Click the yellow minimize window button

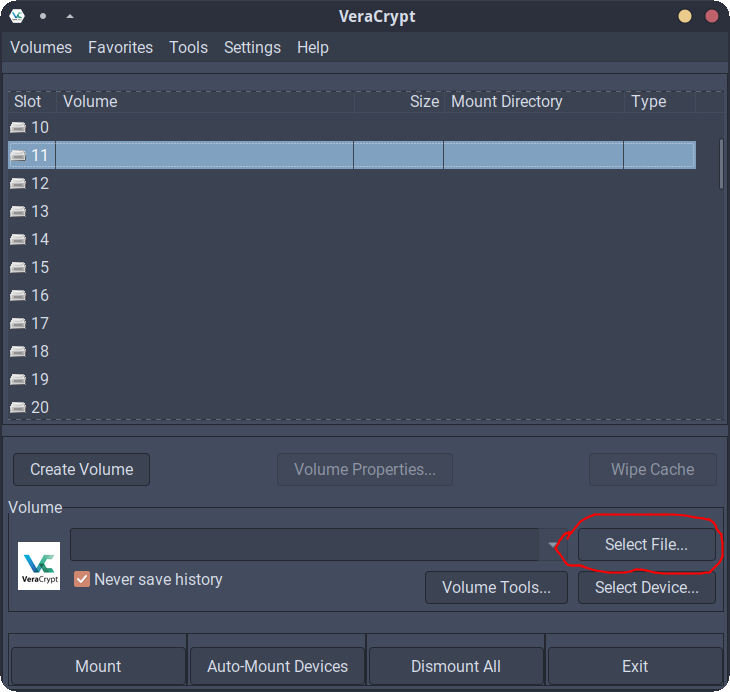click(685, 16)
